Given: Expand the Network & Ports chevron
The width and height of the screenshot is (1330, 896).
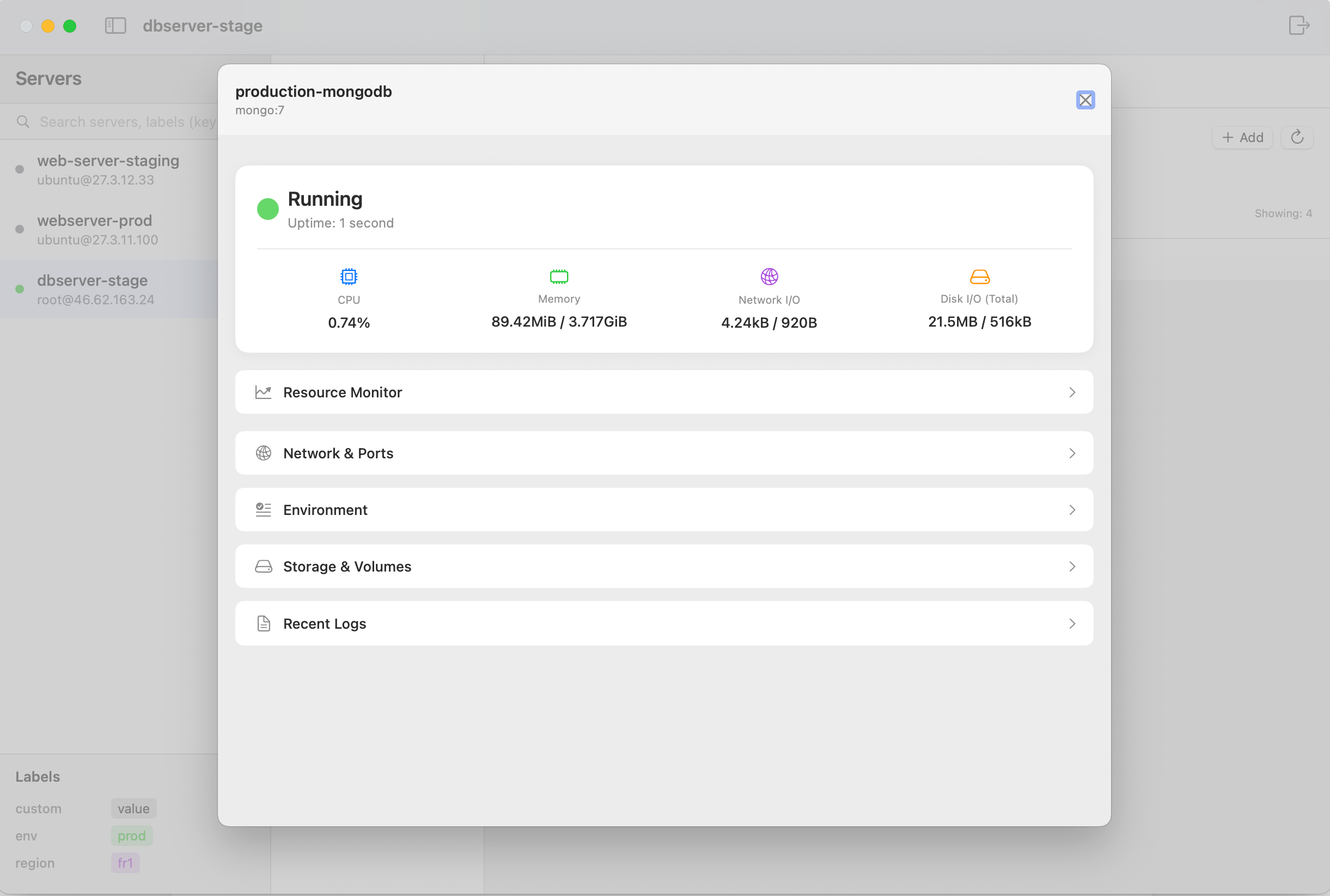Looking at the screenshot, I should coord(1072,453).
